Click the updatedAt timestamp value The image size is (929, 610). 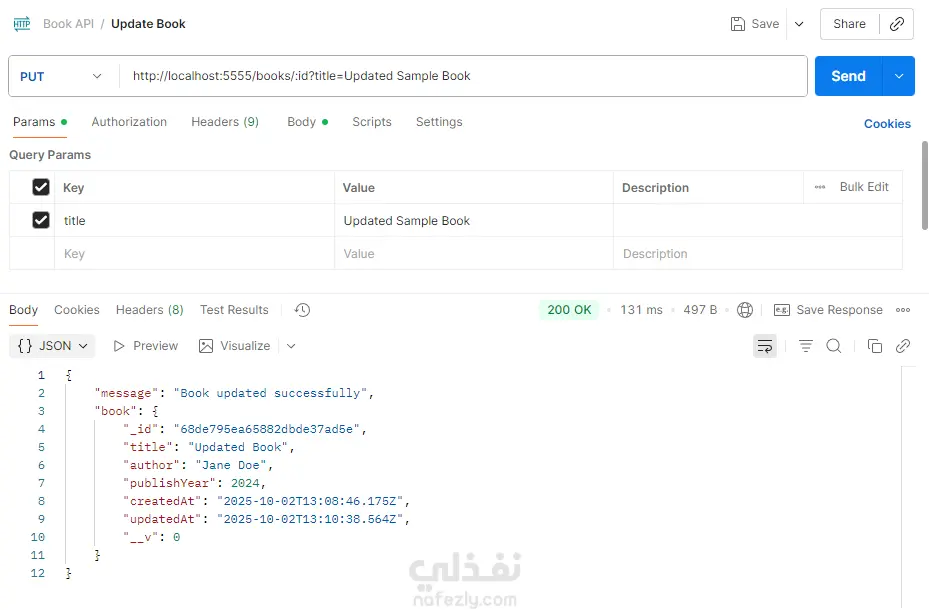click(310, 519)
